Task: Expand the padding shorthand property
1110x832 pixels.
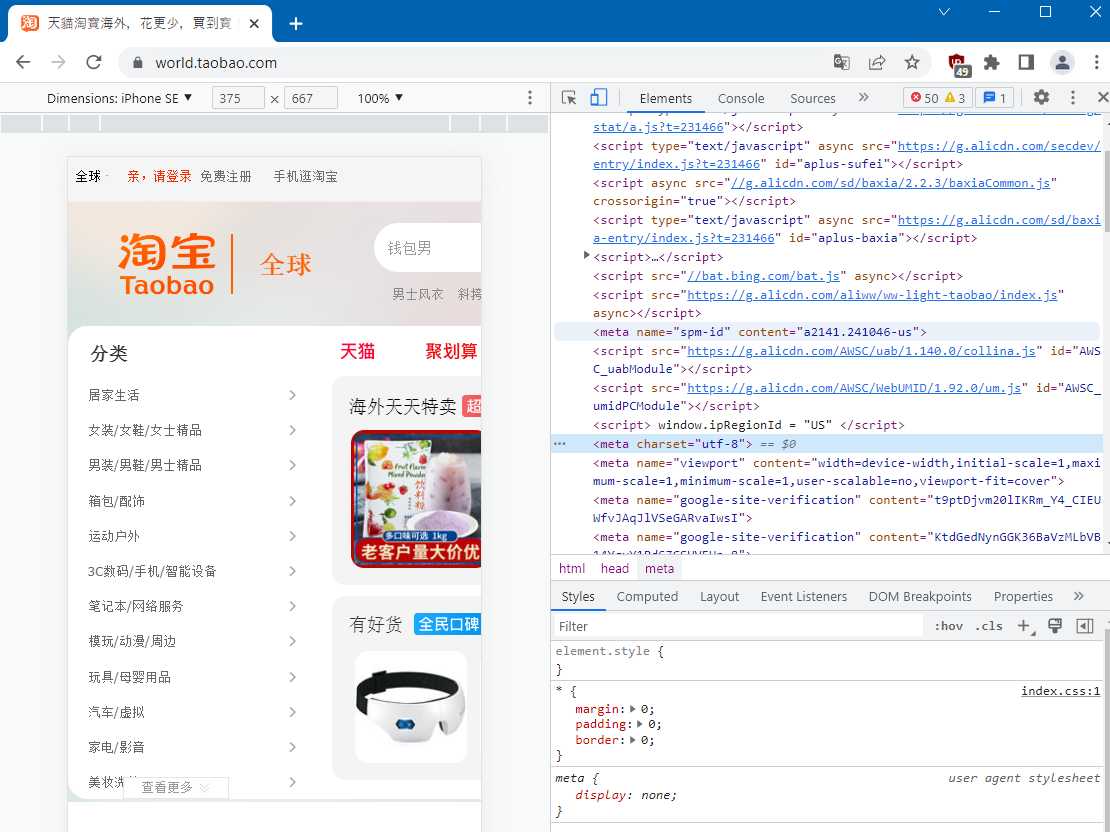Action: pos(639,724)
